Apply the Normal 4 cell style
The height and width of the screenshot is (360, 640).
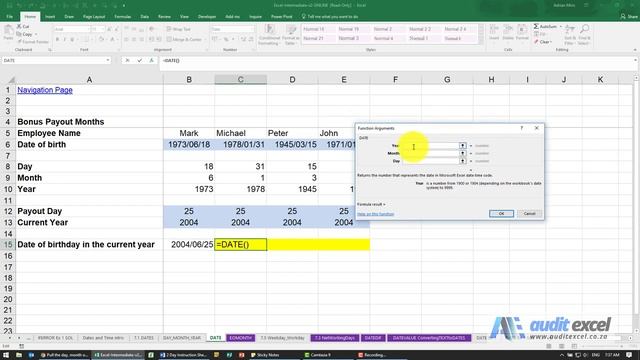coord(383,38)
